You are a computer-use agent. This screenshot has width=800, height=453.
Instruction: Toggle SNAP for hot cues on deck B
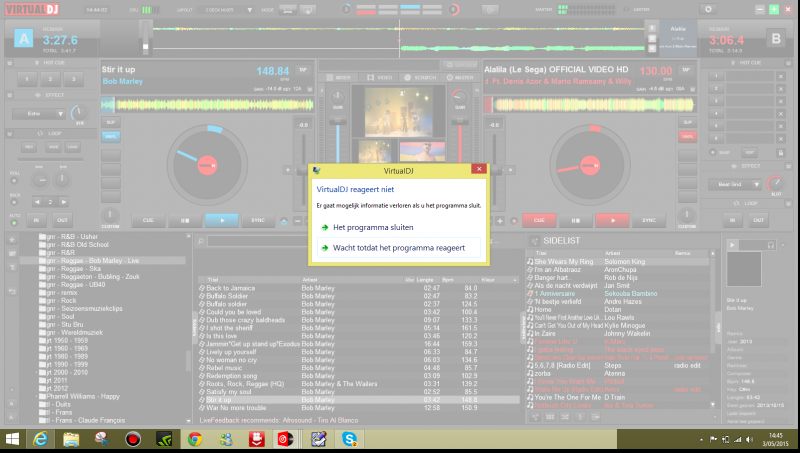713,153
